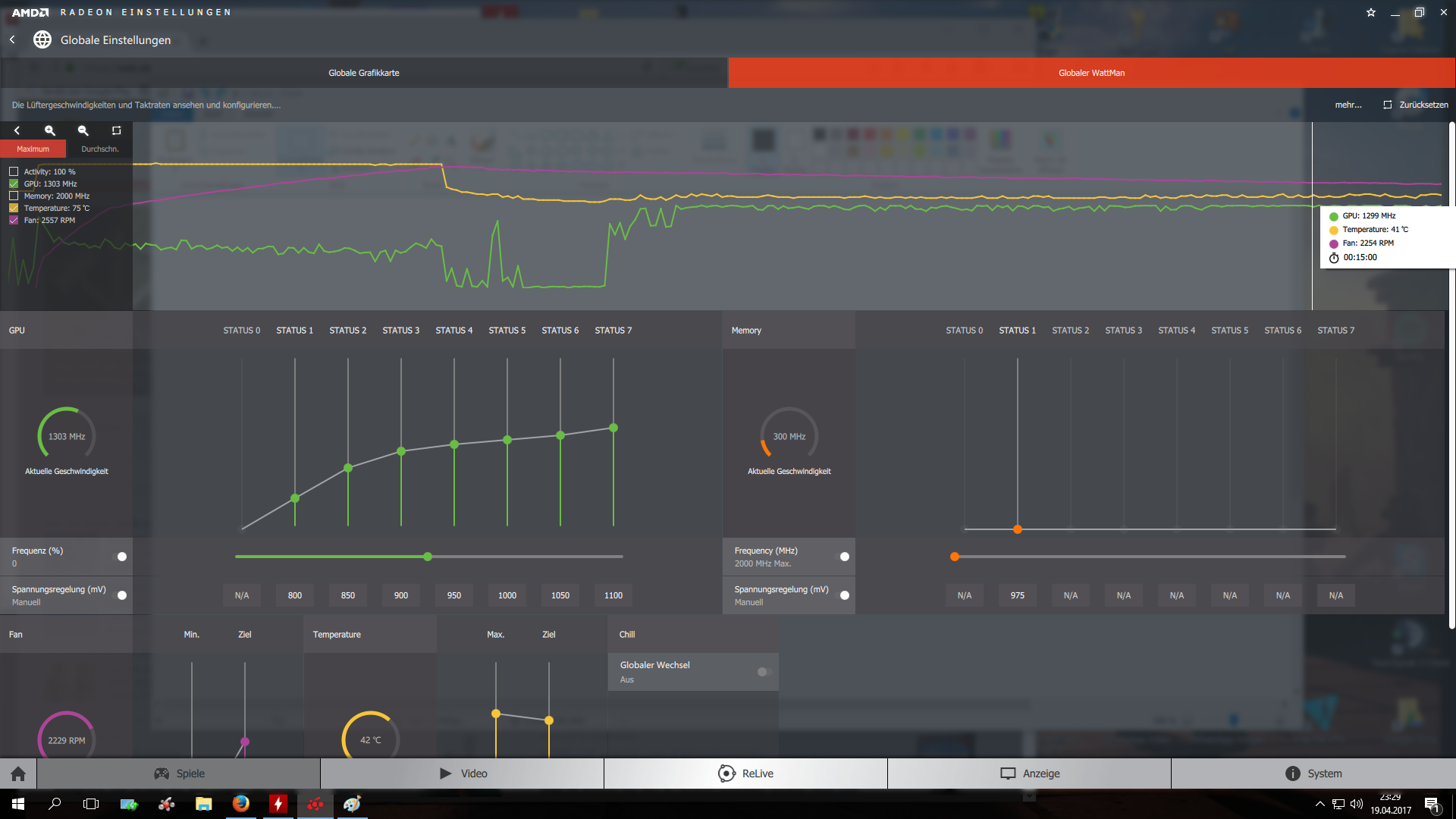Image resolution: width=1456 pixels, height=819 pixels.
Task: Zoom out on the WattMan graph
Action: pos(83,130)
